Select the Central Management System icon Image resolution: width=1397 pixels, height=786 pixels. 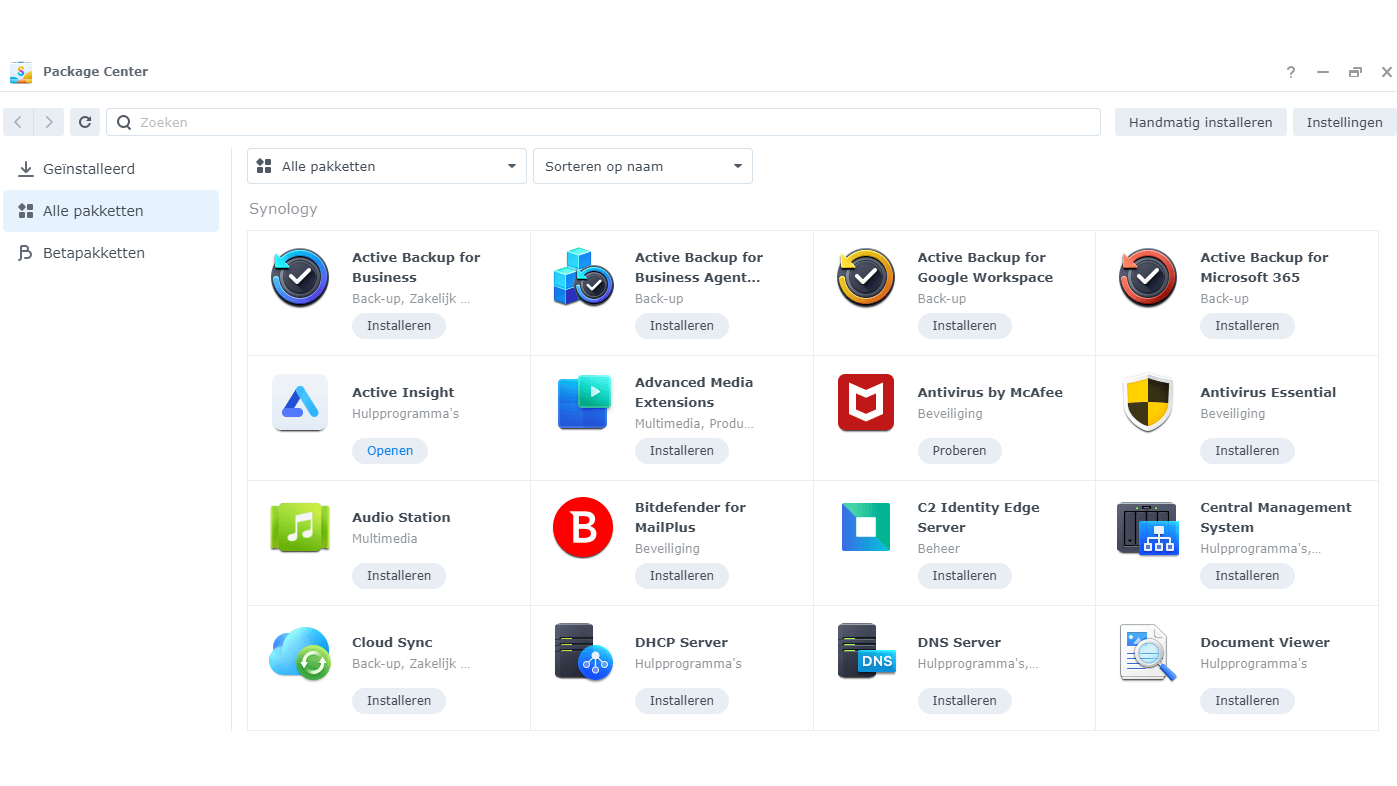click(1148, 528)
